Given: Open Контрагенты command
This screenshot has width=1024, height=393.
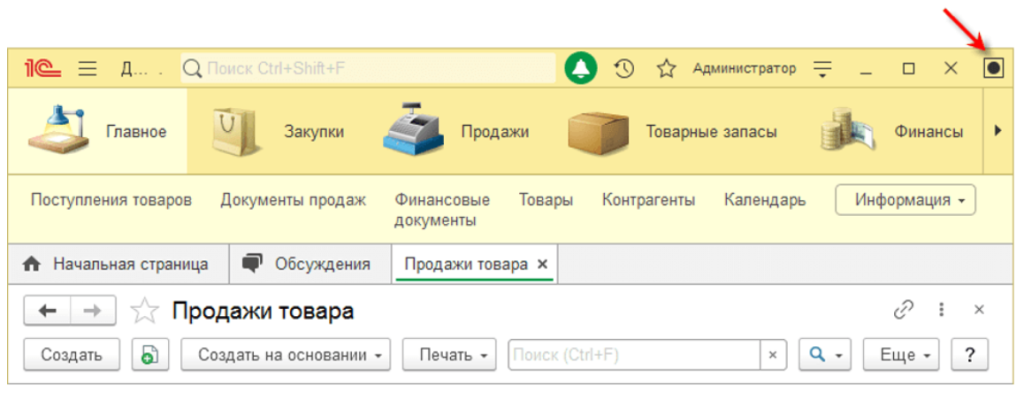Looking at the screenshot, I should pyautogui.click(x=648, y=200).
